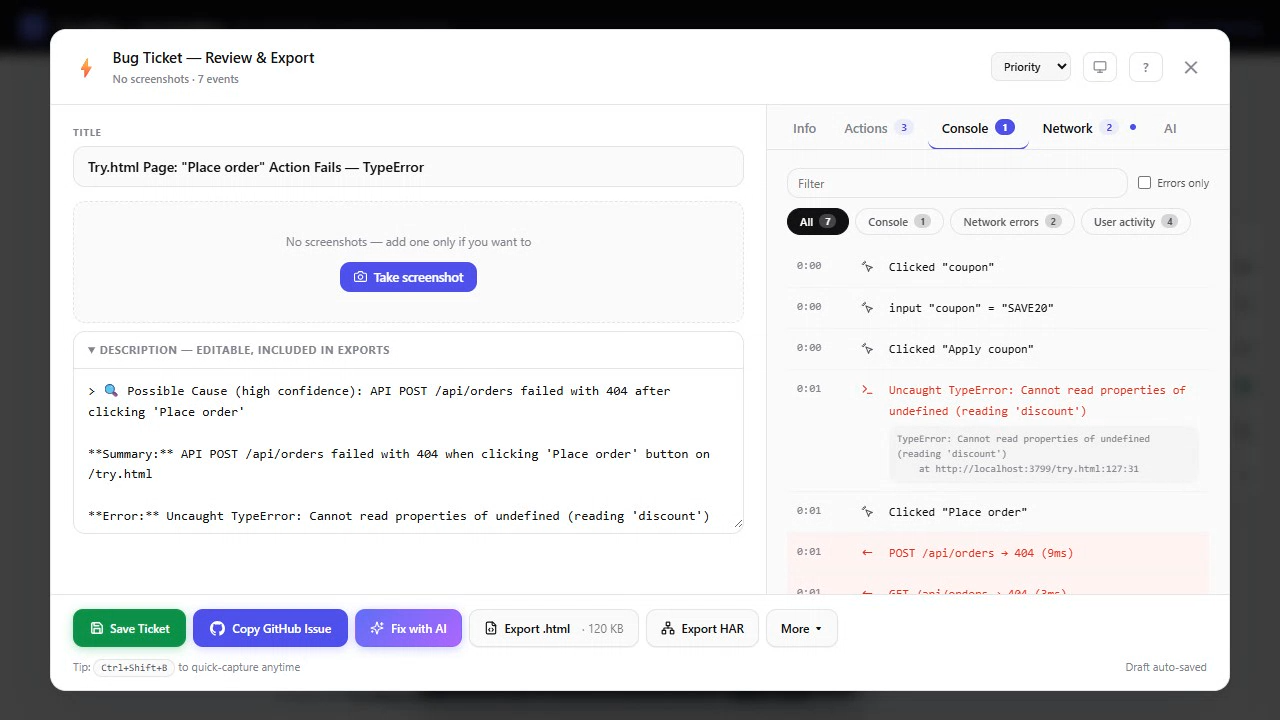Image resolution: width=1280 pixels, height=720 pixels.
Task: Select the Clicked "Apply coupon" event
Action: [961, 349]
